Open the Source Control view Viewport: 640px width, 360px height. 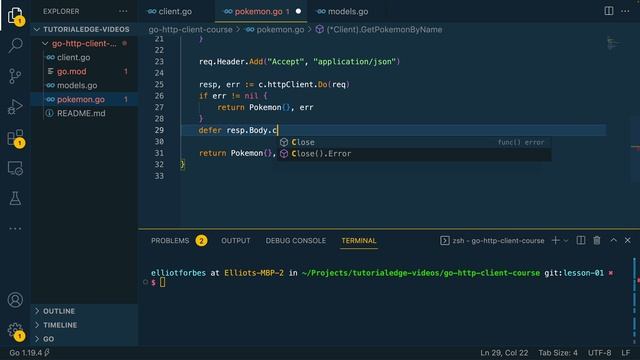(15, 76)
